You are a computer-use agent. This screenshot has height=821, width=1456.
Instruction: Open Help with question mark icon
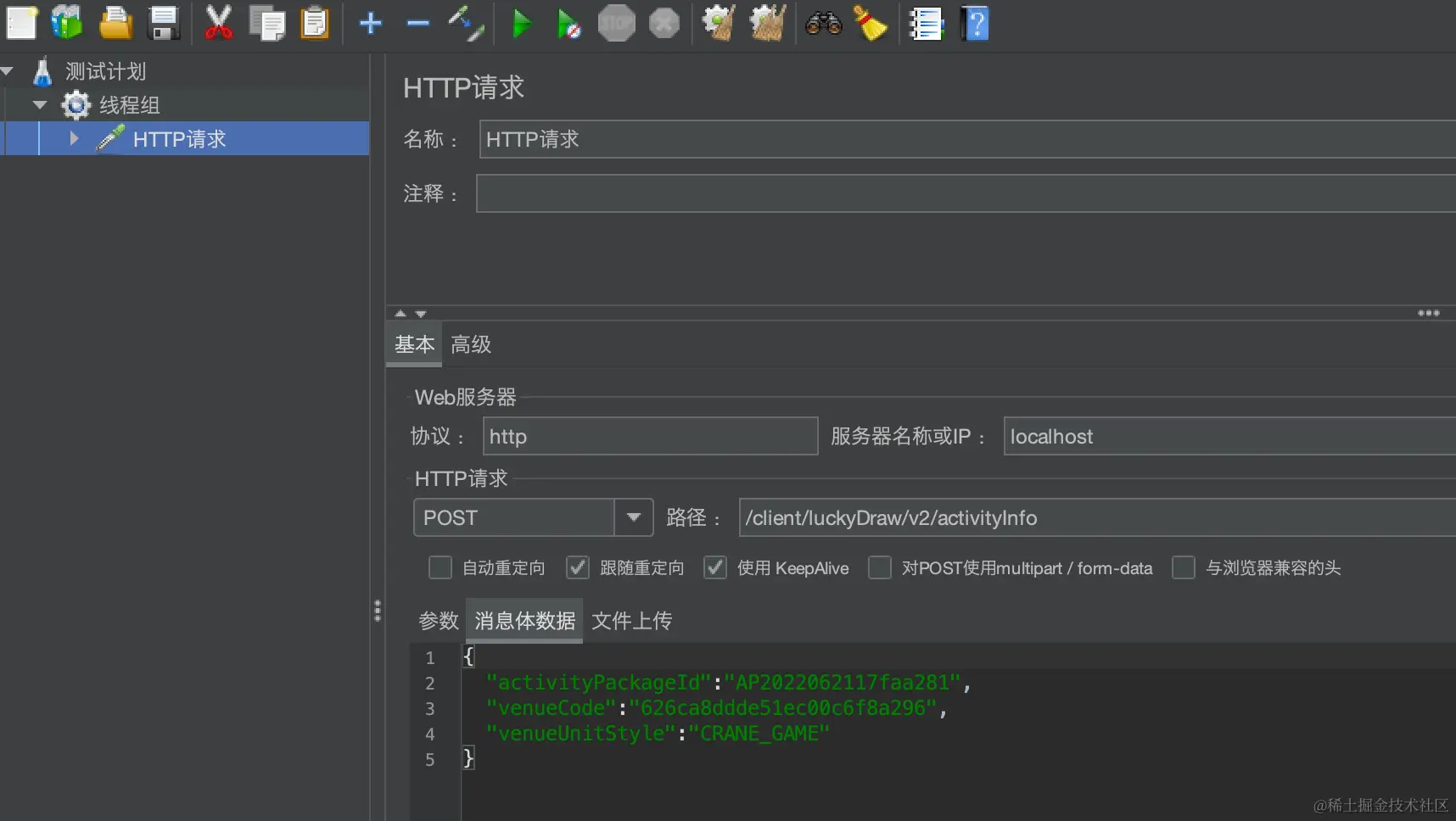point(975,23)
